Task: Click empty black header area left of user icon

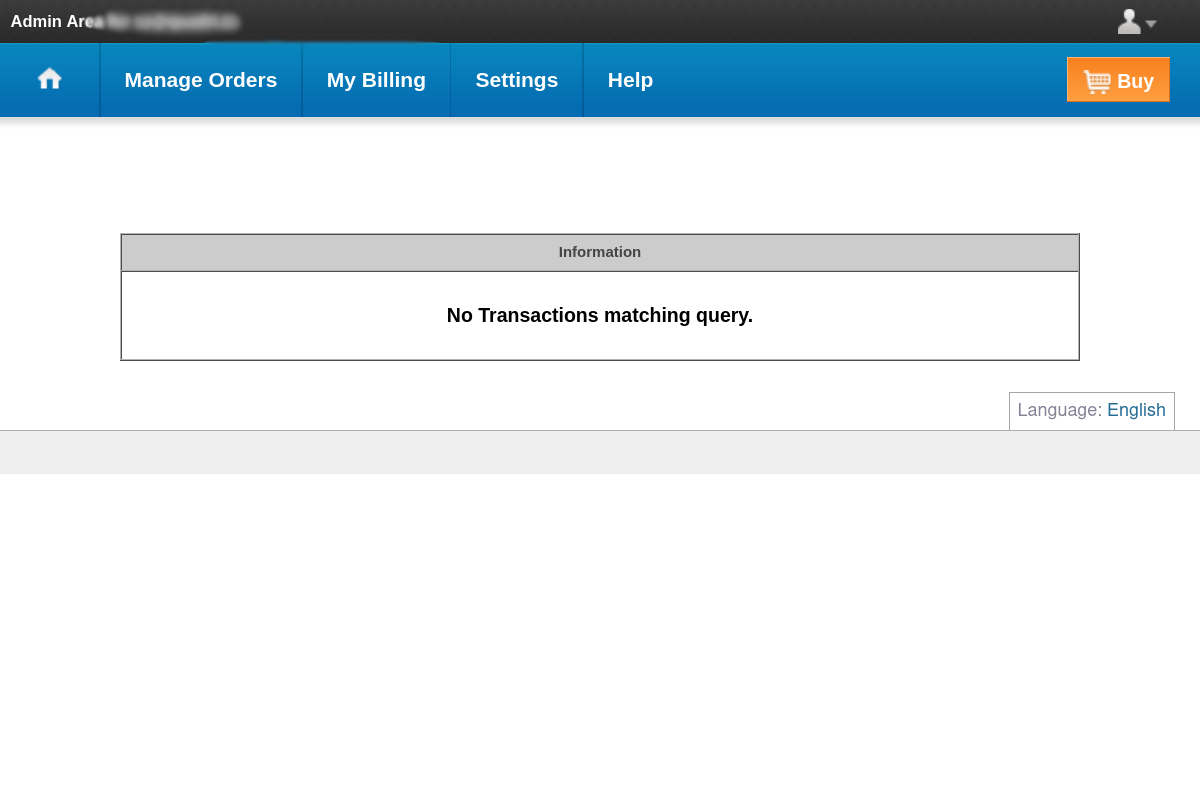Action: [x=700, y=21]
